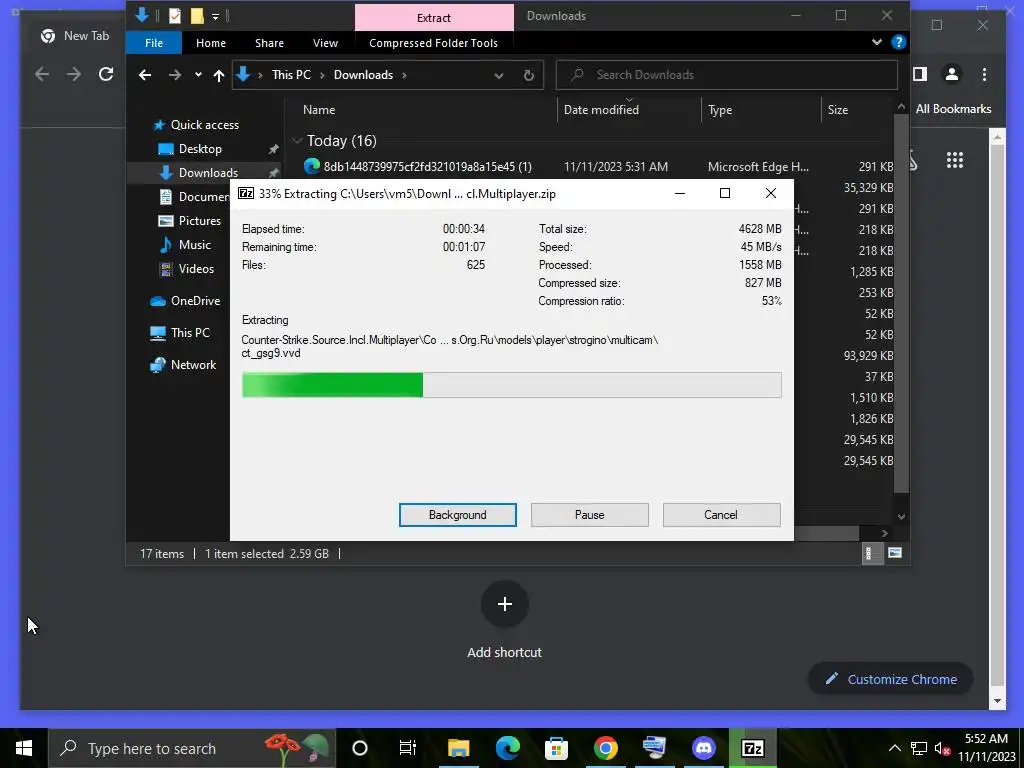Click 7-Zip icon on taskbar
The height and width of the screenshot is (768, 1024).
tap(752, 748)
